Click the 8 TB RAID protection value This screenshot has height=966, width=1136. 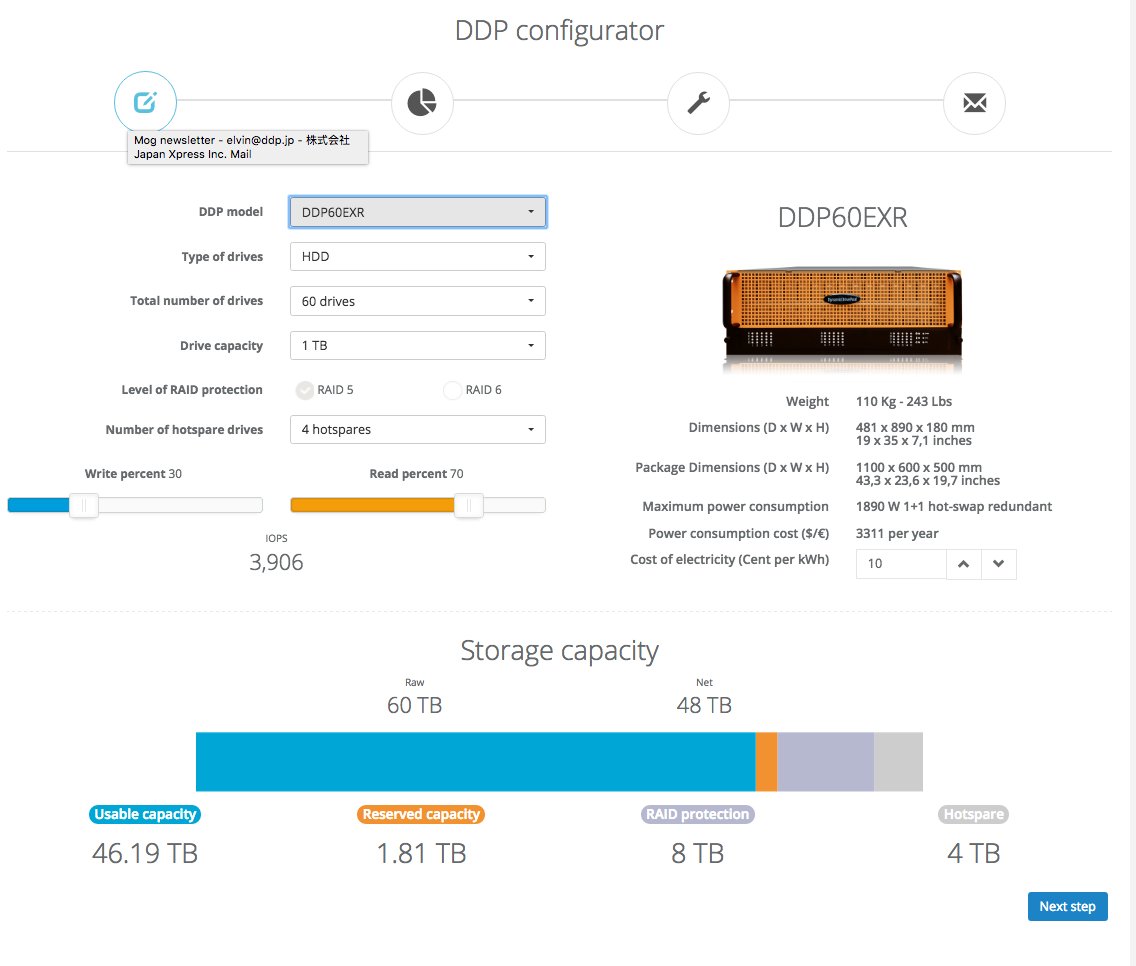(698, 854)
